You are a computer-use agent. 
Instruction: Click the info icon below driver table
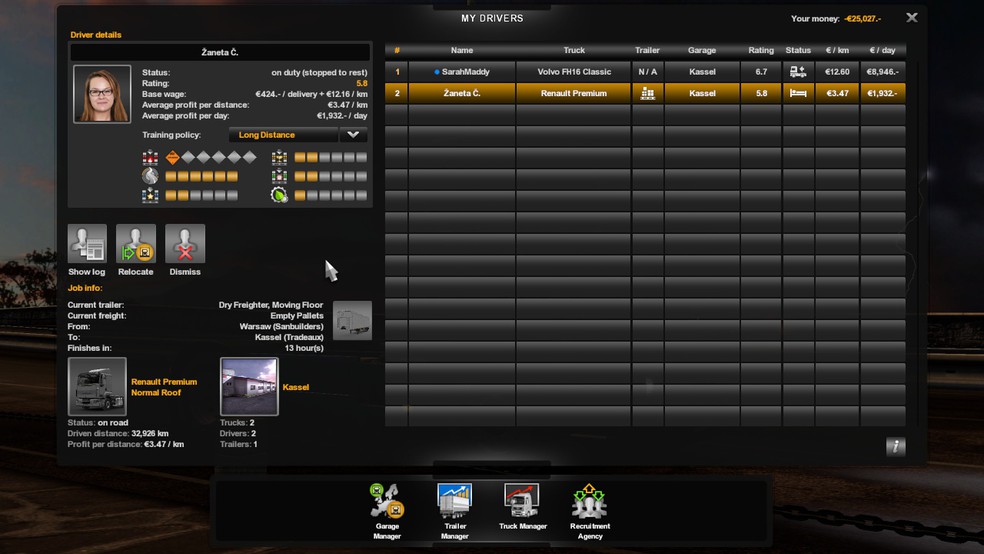pos(895,446)
